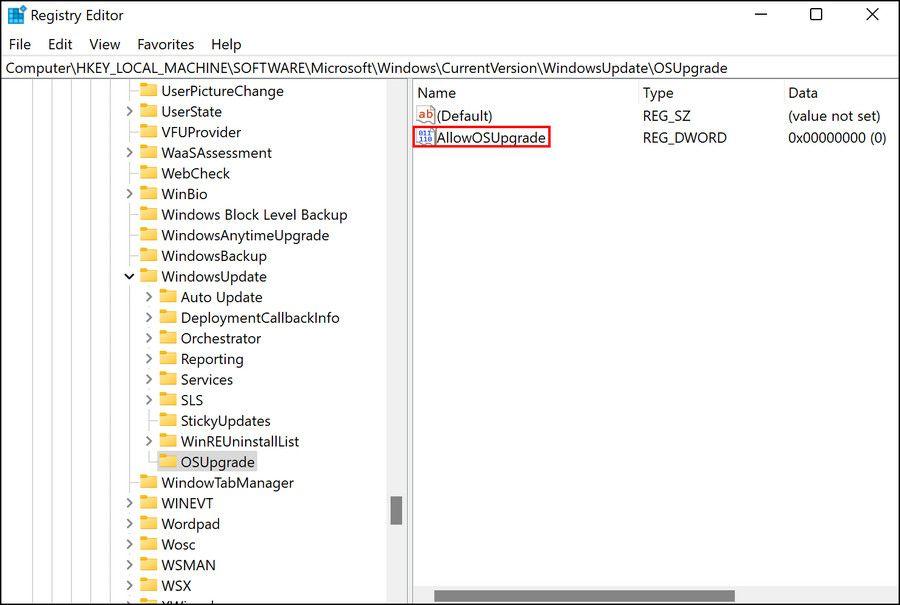Click the 0x00000000 (0) data cell
The height and width of the screenshot is (605, 900).
click(x=837, y=138)
